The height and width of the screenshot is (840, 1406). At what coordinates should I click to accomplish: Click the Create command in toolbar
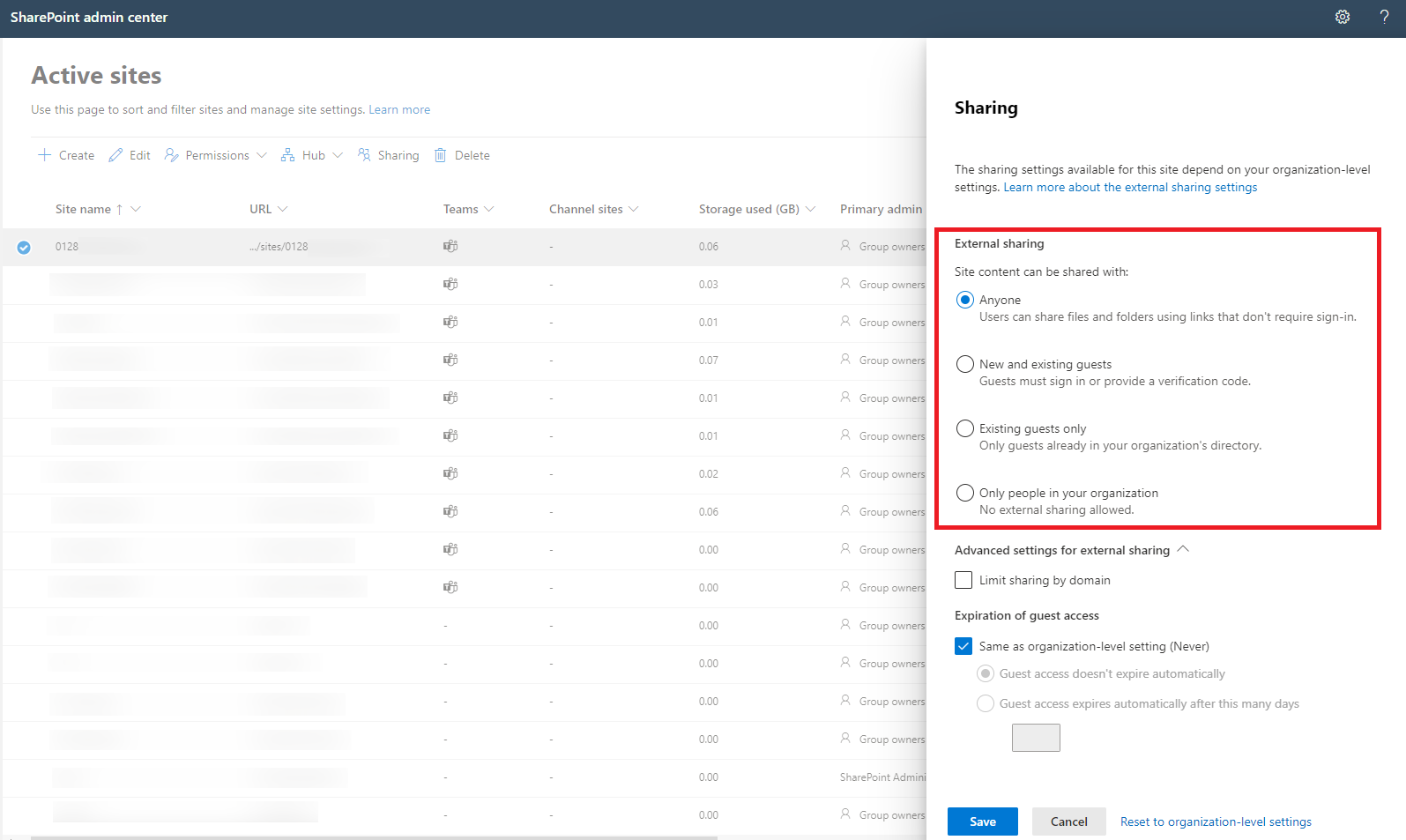66,155
